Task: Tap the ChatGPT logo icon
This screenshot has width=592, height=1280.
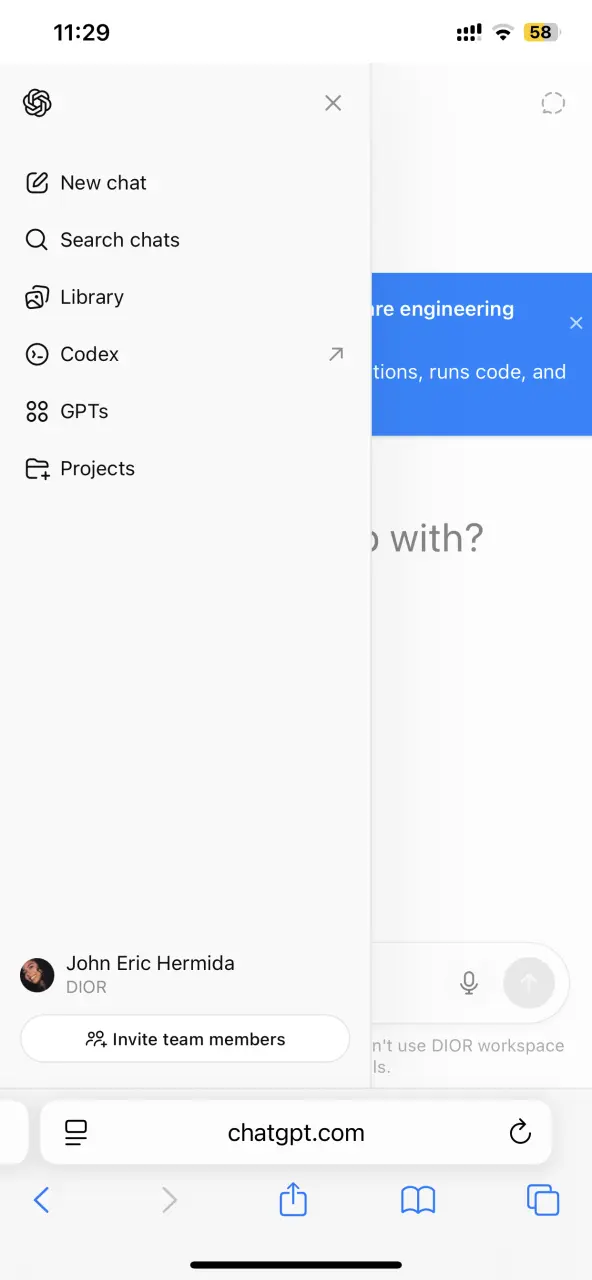Action: [x=37, y=103]
